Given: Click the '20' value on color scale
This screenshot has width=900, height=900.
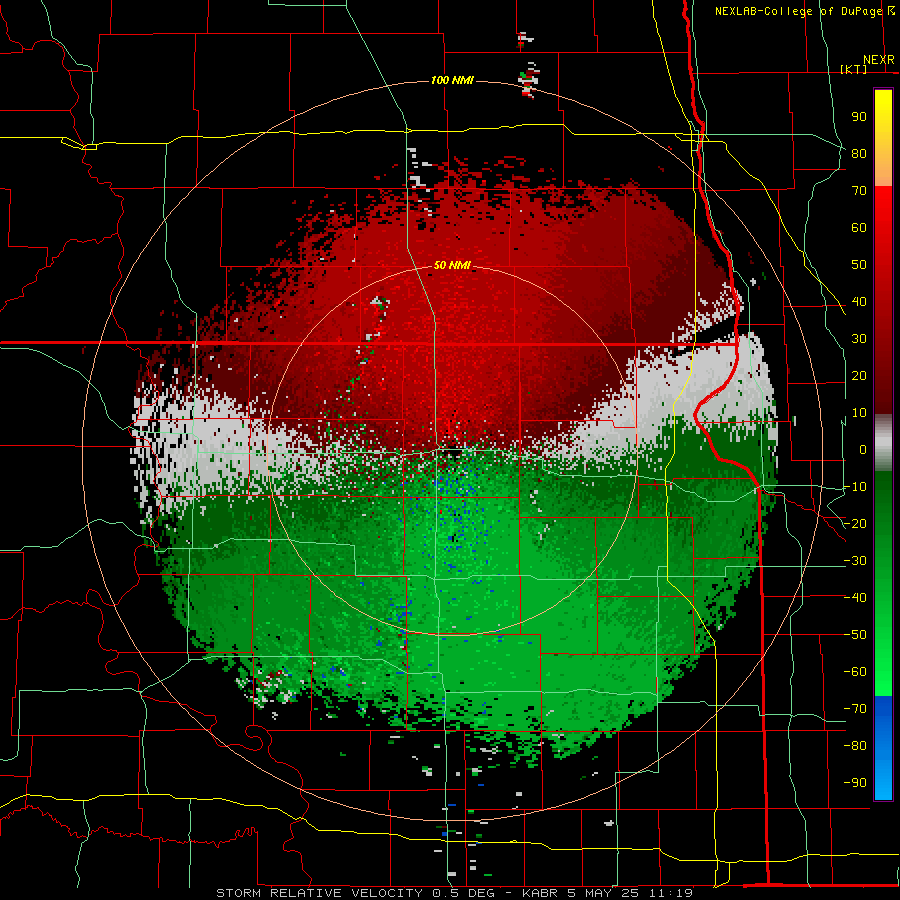Looking at the screenshot, I should click(x=859, y=376).
